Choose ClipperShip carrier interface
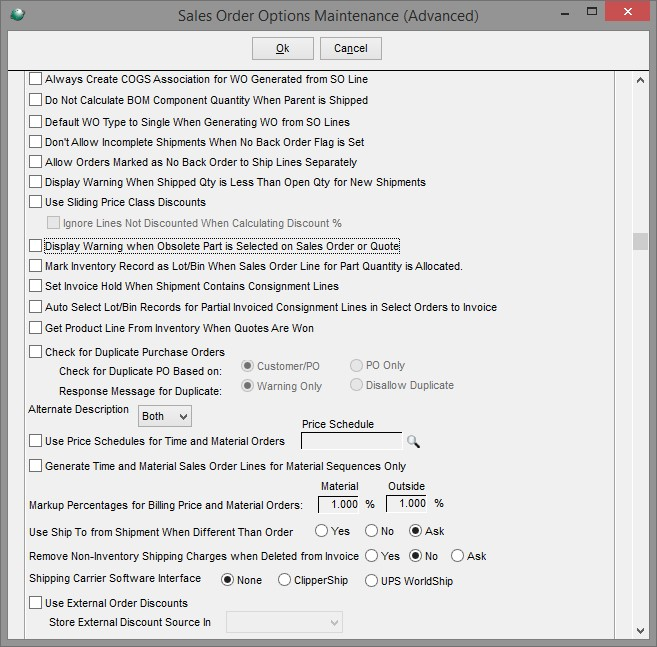The image size is (657, 647). point(285,580)
